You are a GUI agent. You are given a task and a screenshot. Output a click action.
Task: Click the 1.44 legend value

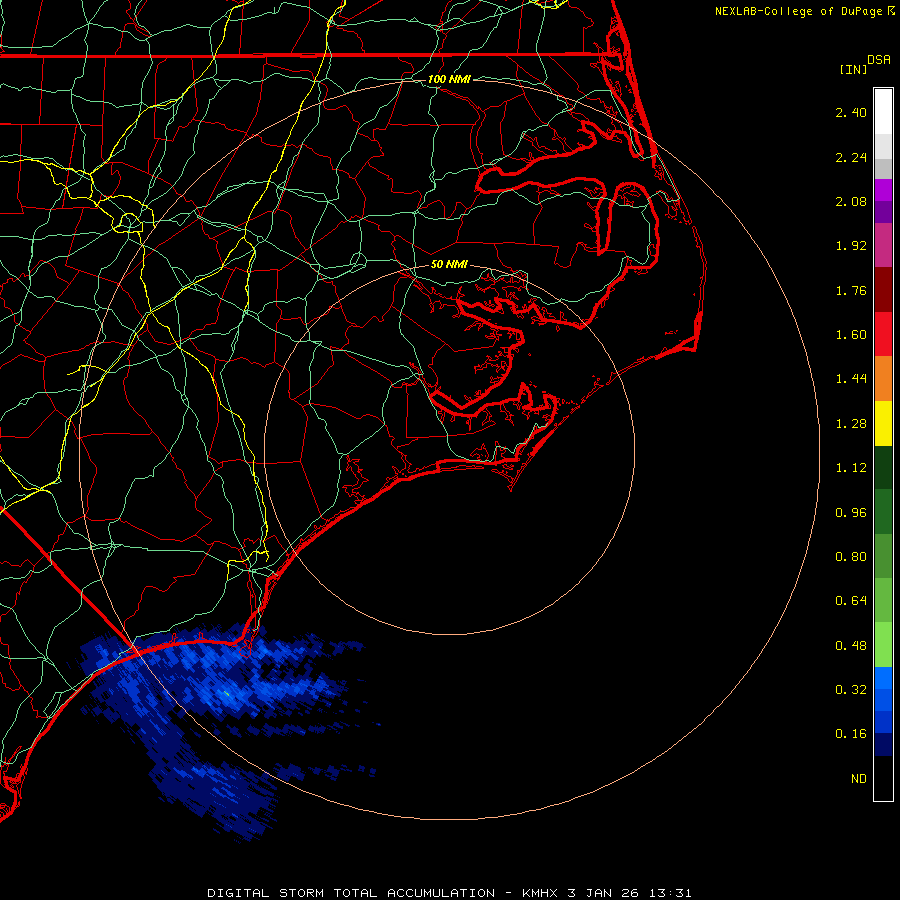tap(851, 379)
